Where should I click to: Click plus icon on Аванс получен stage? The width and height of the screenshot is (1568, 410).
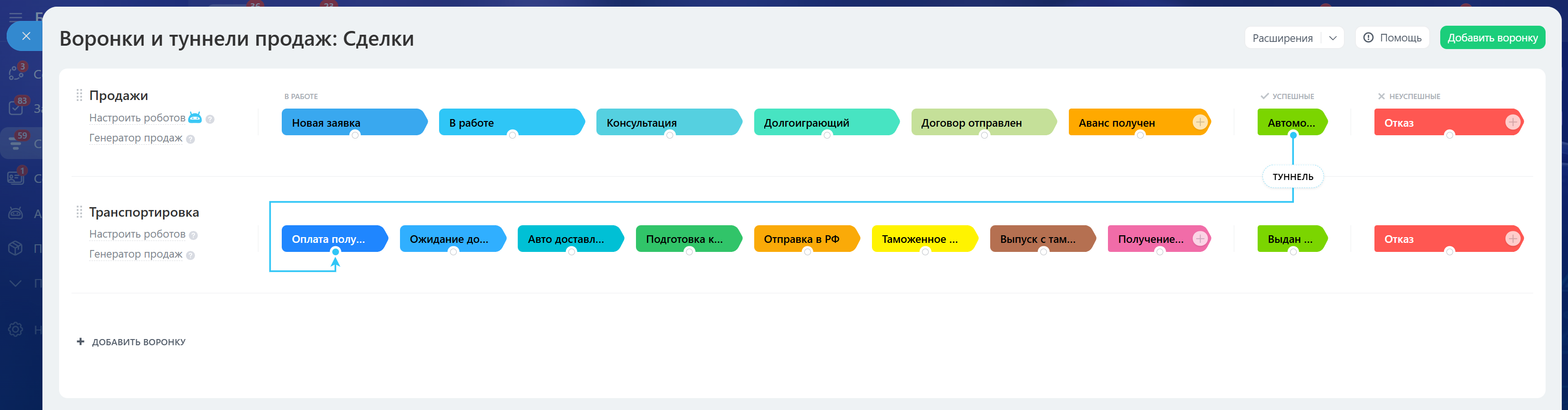coord(1200,122)
